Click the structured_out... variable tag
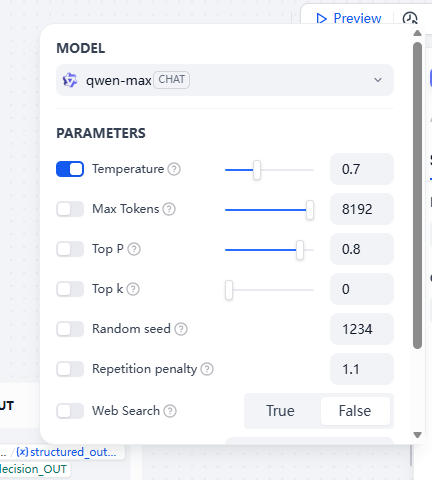The height and width of the screenshot is (480, 432). [x=67, y=452]
